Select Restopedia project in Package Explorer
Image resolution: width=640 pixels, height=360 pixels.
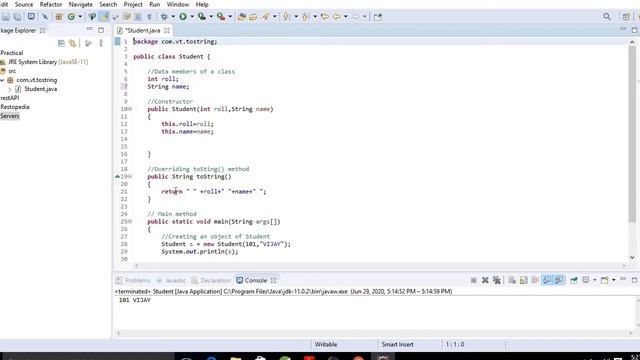15,107
